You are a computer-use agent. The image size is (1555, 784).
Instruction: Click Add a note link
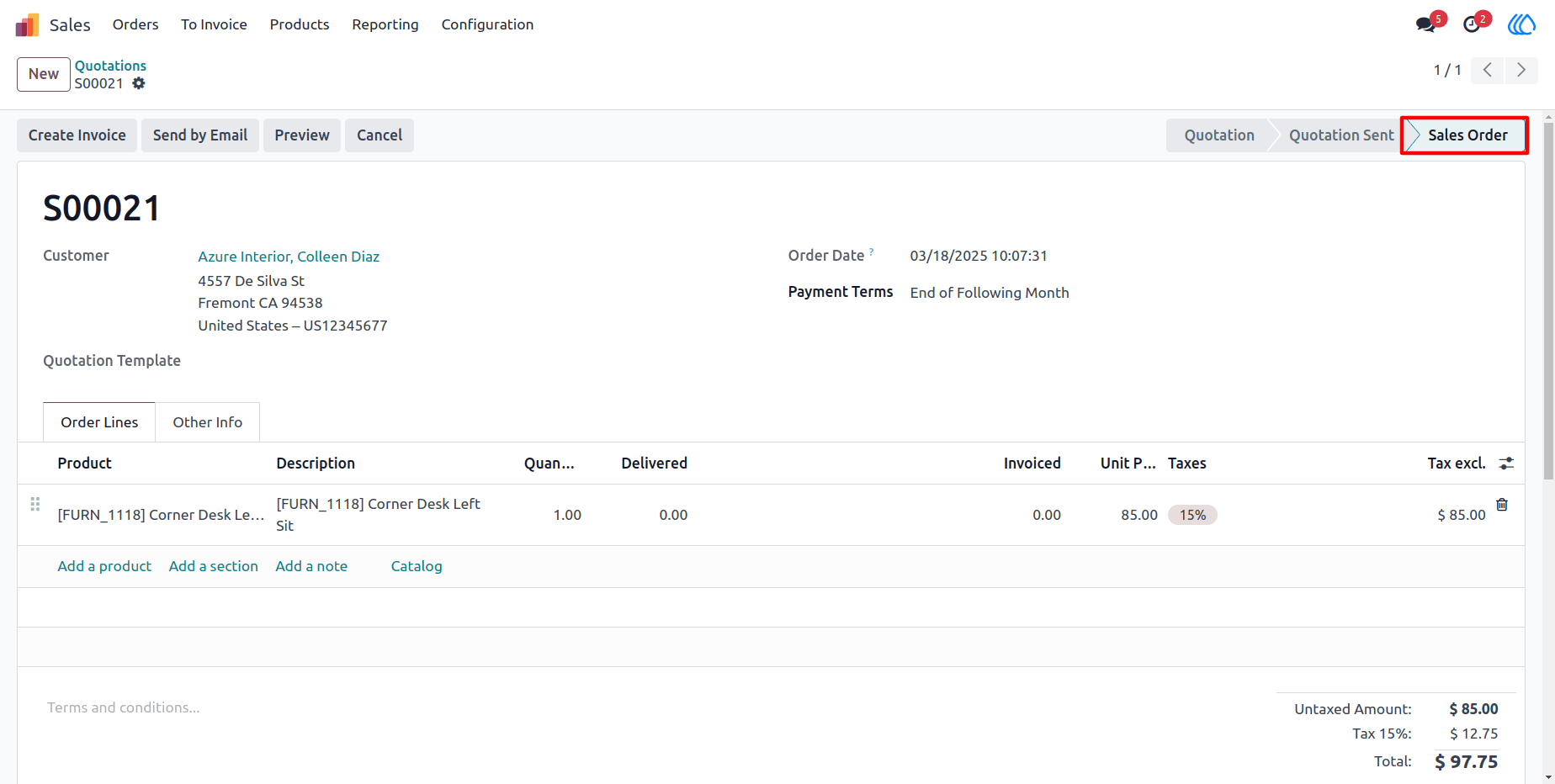coord(311,566)
